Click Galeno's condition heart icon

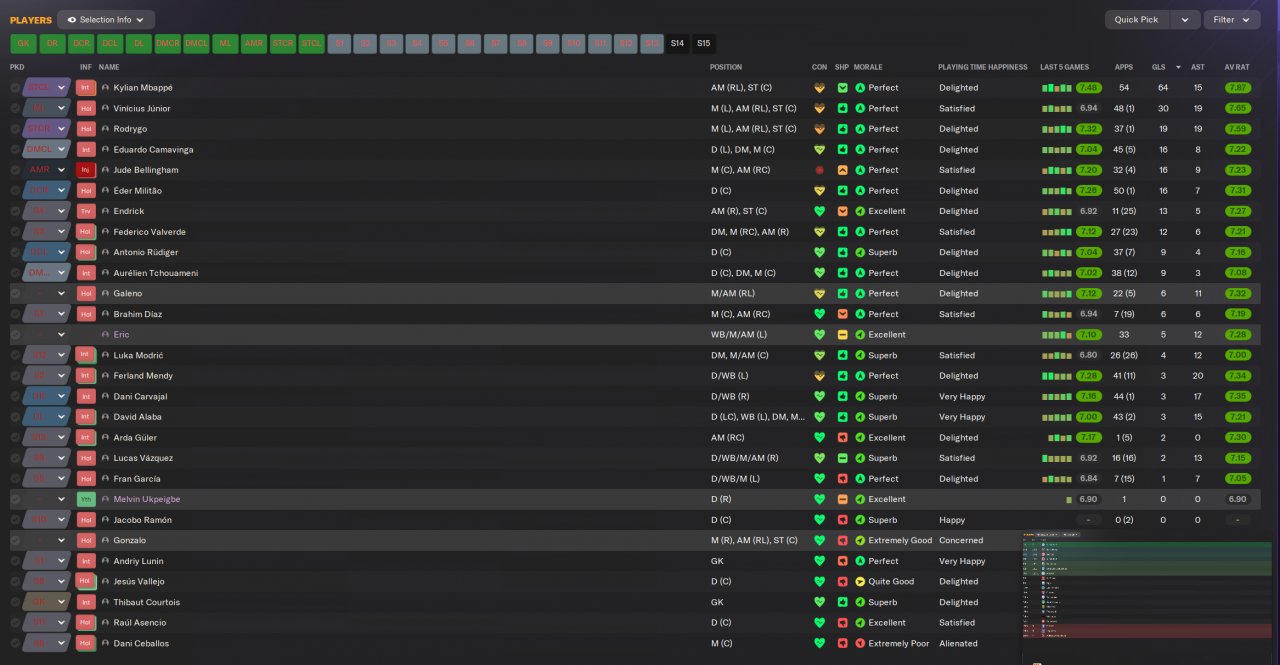(x=820, y=293)
